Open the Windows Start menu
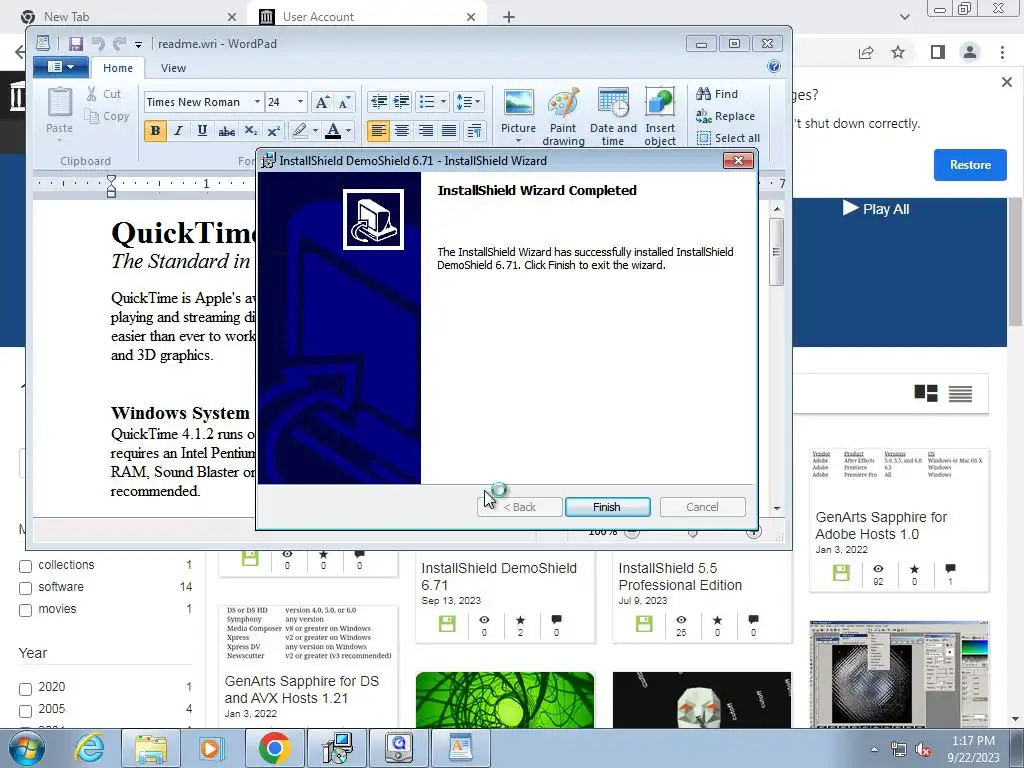 26,748
